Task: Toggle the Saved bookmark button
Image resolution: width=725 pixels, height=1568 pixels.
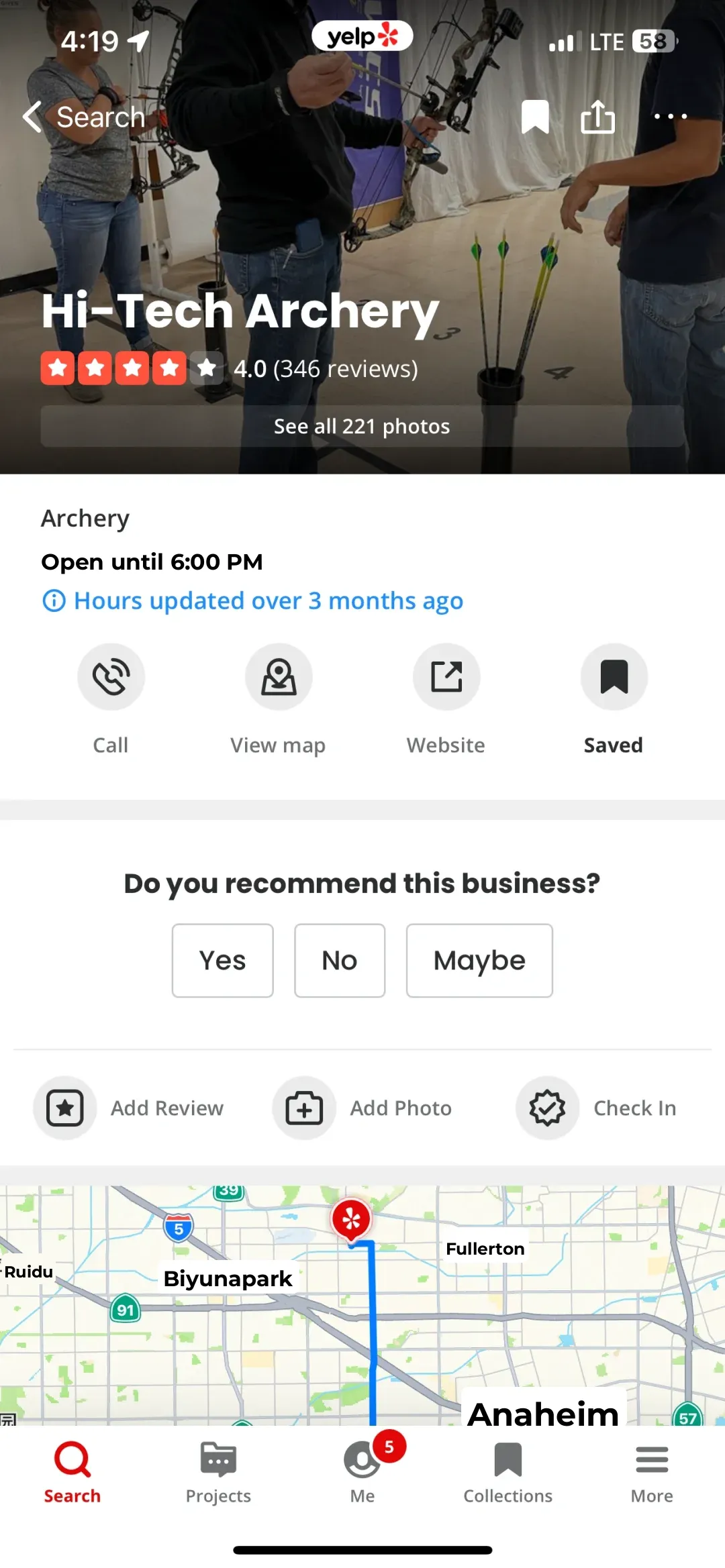Action: tap(614, 676)
